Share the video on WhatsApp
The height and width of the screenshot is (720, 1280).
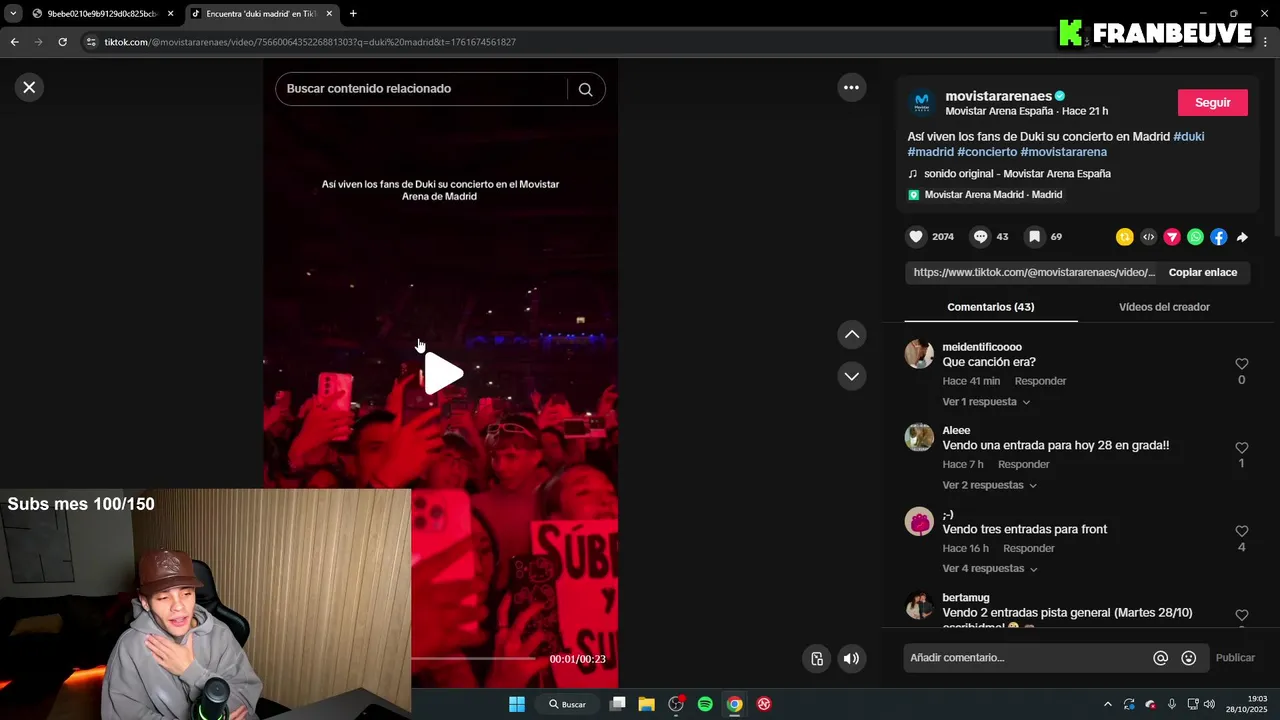[x=1195, y=237]
